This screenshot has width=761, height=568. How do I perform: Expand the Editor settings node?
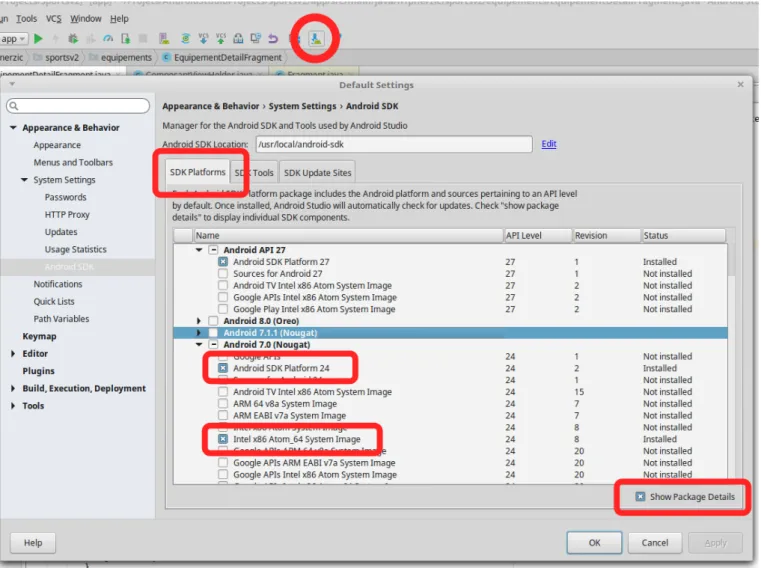pos(13,353)
